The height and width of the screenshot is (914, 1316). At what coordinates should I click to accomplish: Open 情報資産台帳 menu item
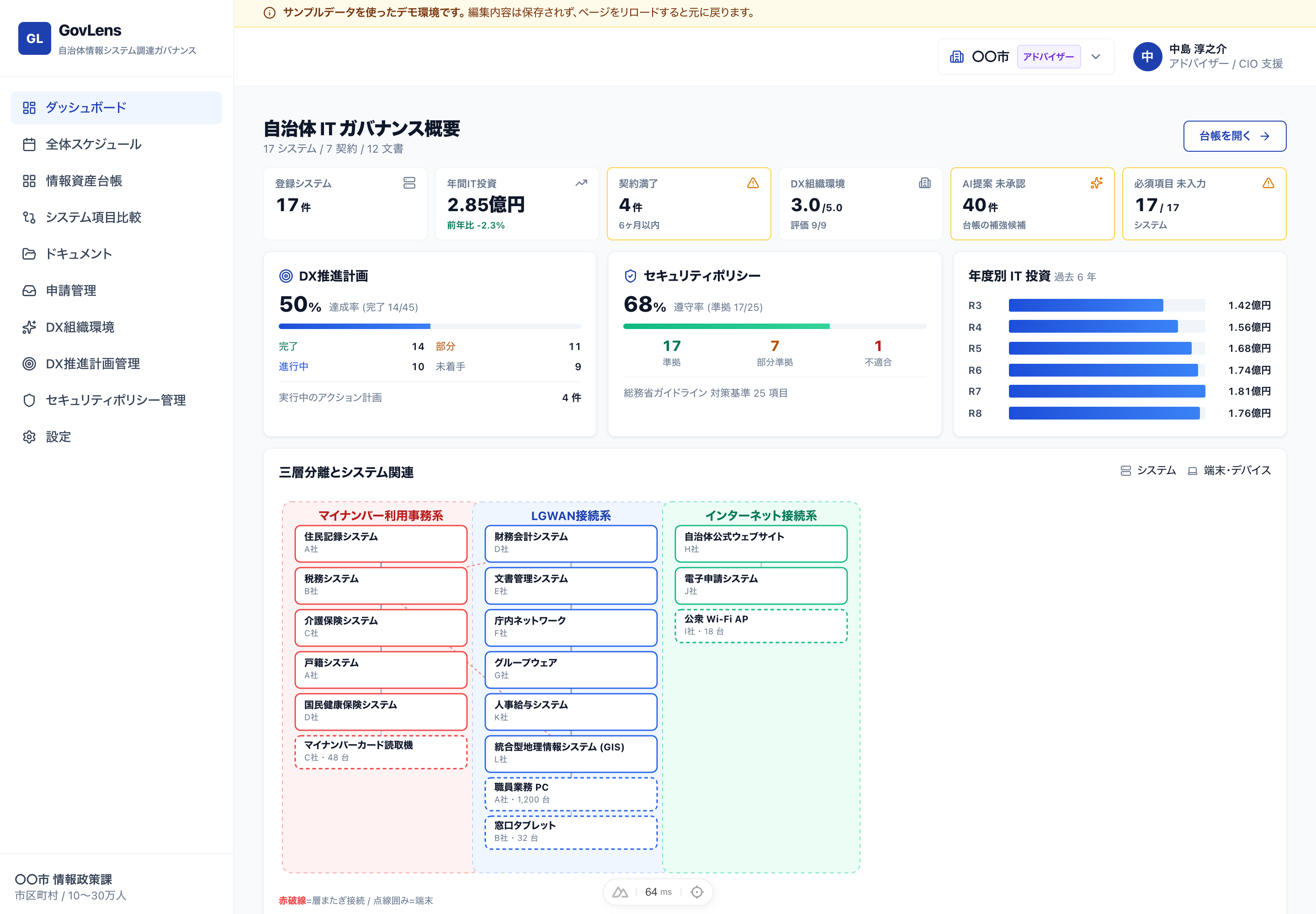pos(116,181)
